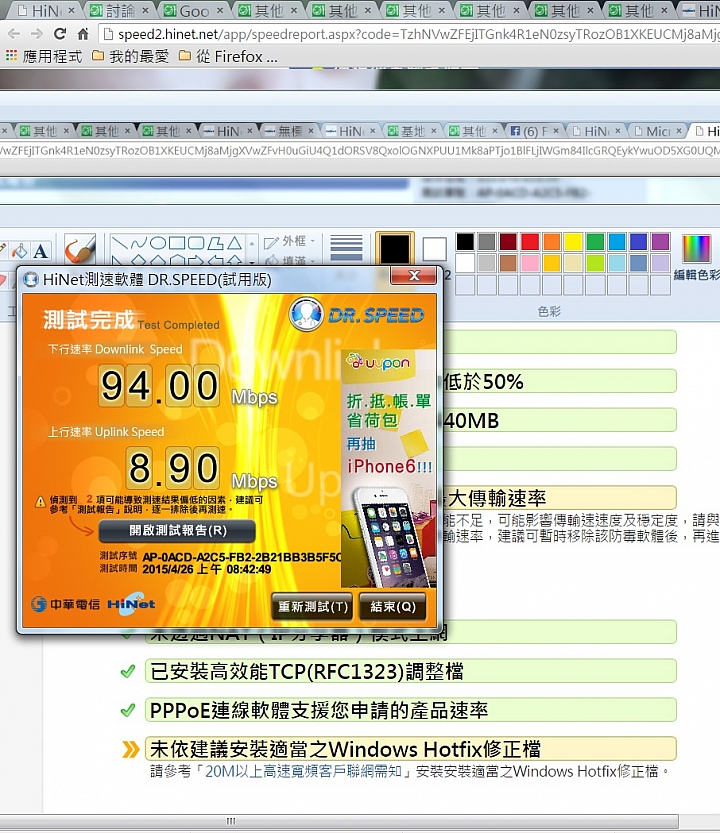Close the Goo tab

[x=220, y=10]
